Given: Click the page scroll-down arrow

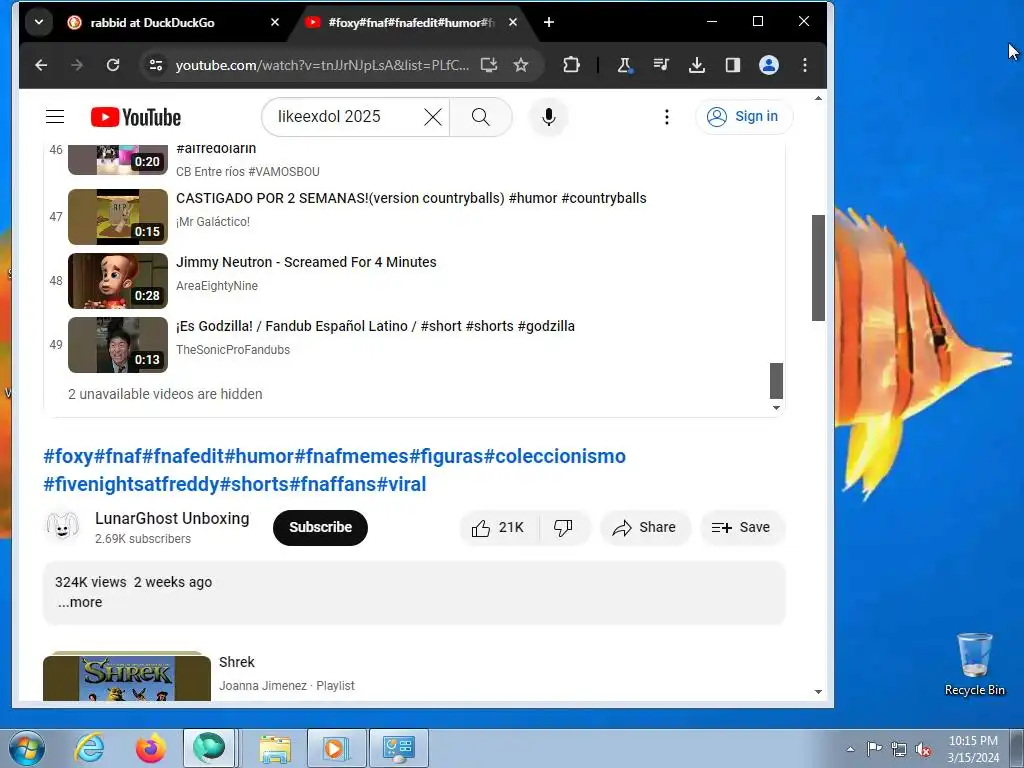Looking at the screenshot, I should coord(818,692).
